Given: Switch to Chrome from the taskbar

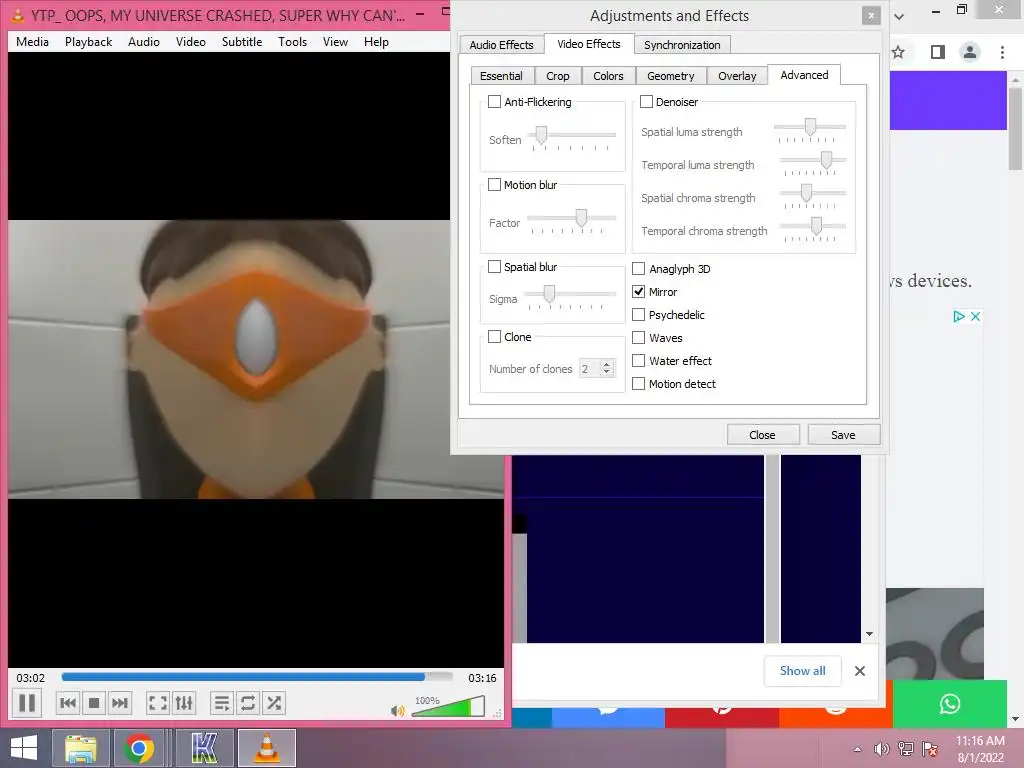Looking at the screenshot, I should coord(139,748).
